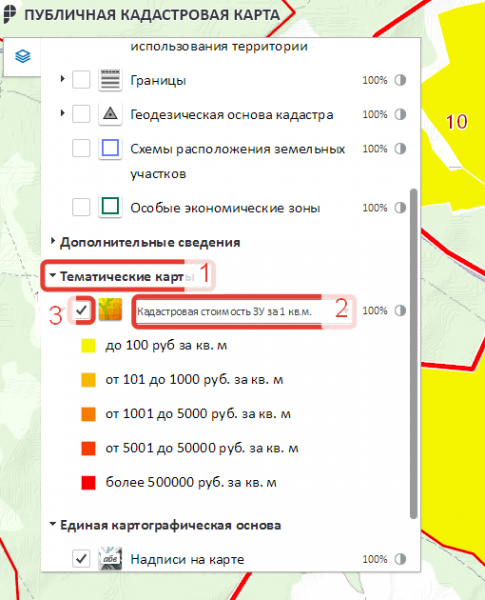Screen dimensions: 485x600
Task: Click the cadastral map logo icon
Action: pos(10,14)
